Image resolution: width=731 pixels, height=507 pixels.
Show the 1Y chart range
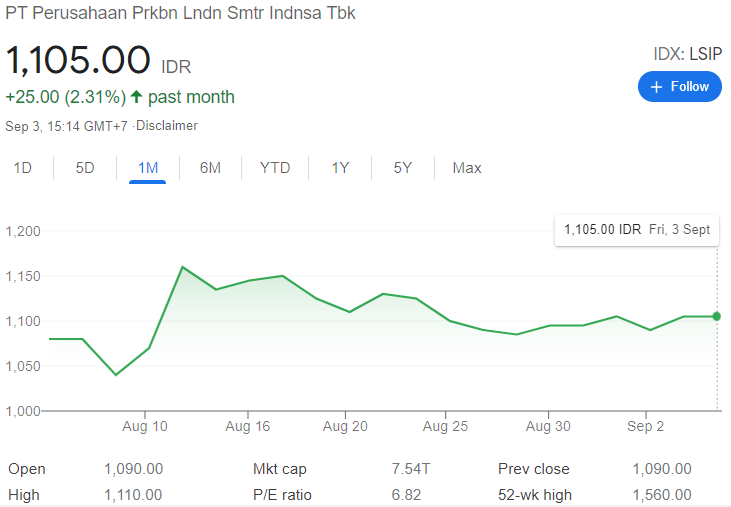340,168
